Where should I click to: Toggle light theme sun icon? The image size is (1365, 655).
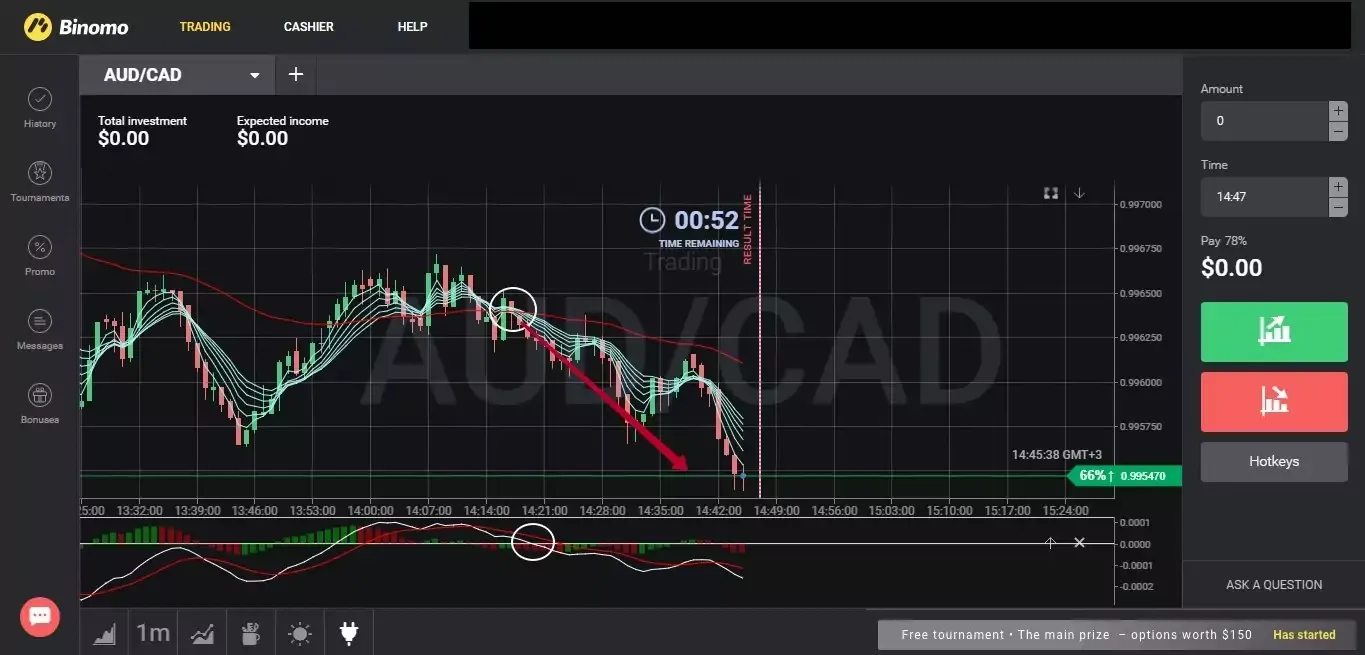[x=300, y=633]
